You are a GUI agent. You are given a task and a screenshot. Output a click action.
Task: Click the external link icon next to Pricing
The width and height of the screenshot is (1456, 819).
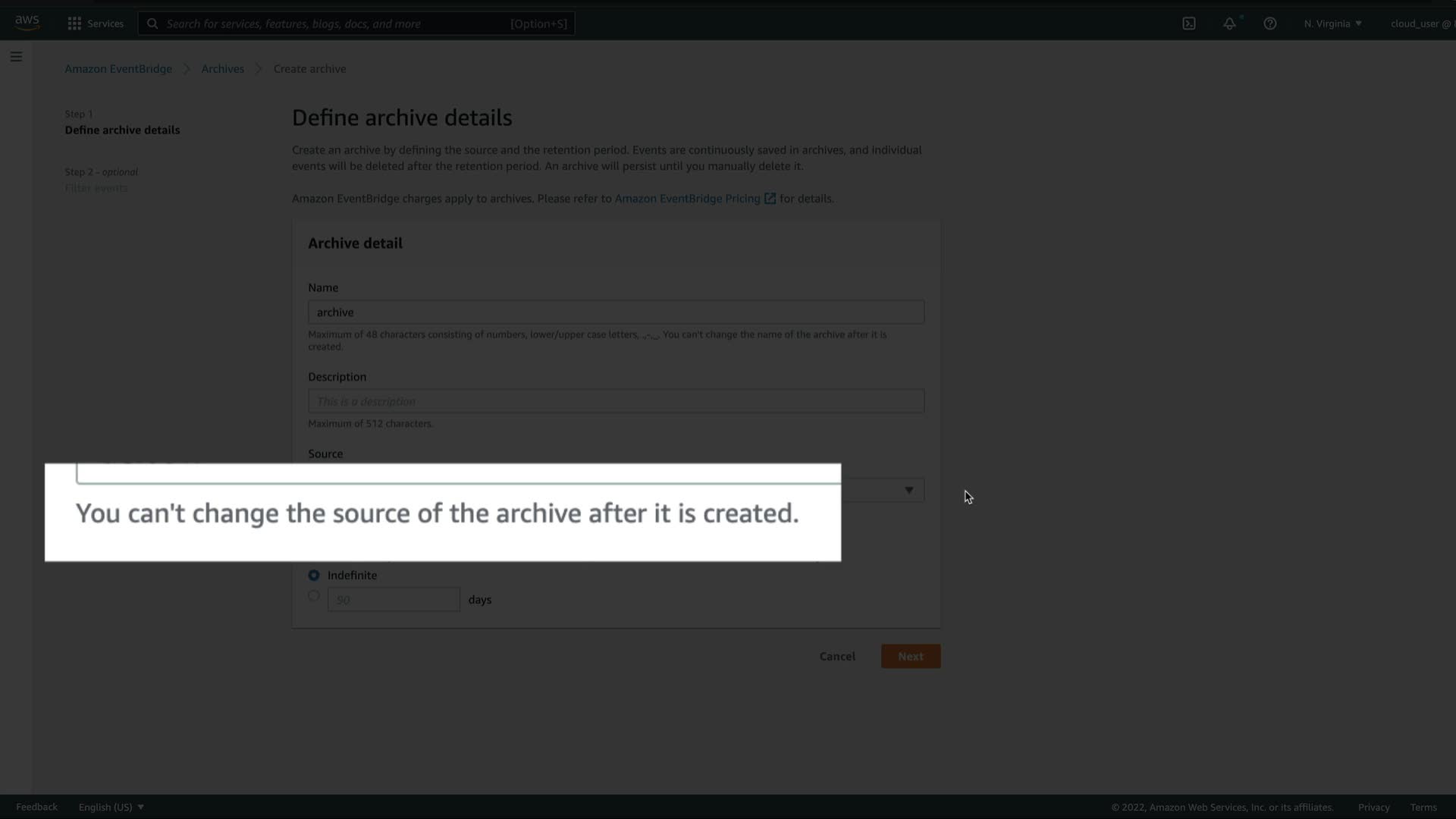770,199
